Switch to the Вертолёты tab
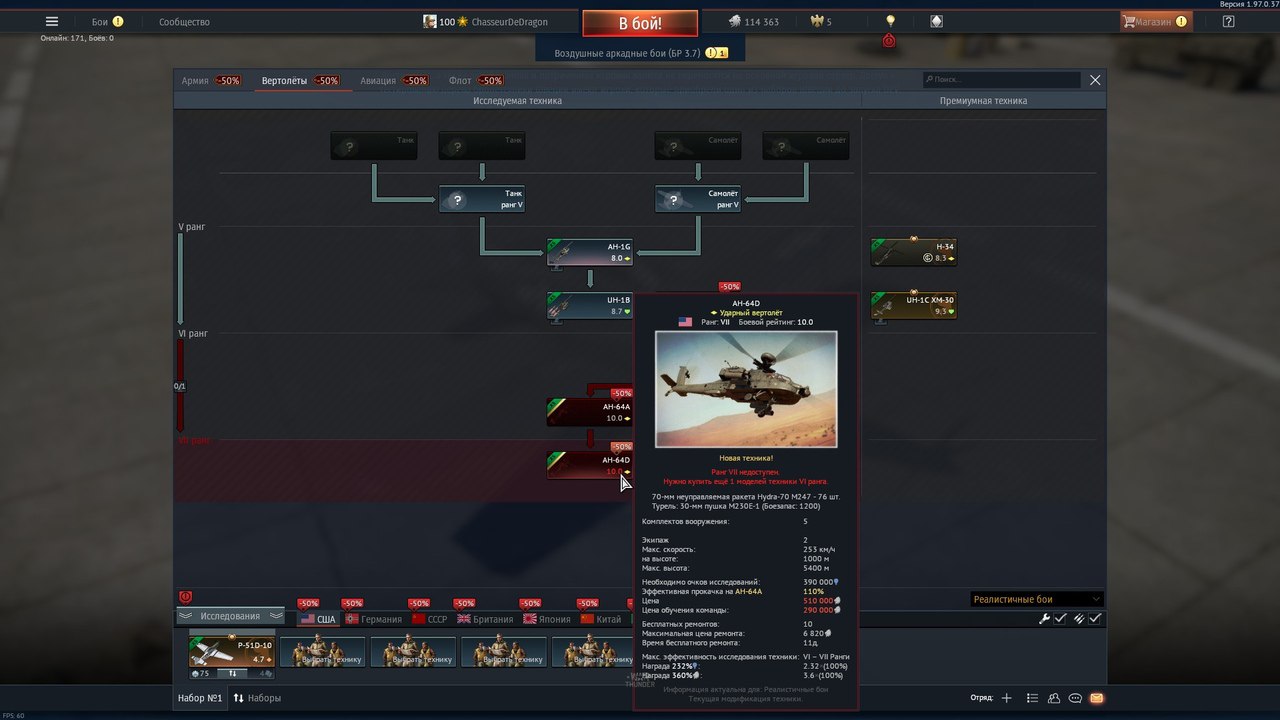Viewport: 1280px width, 720px height. [x=299, y=80]
